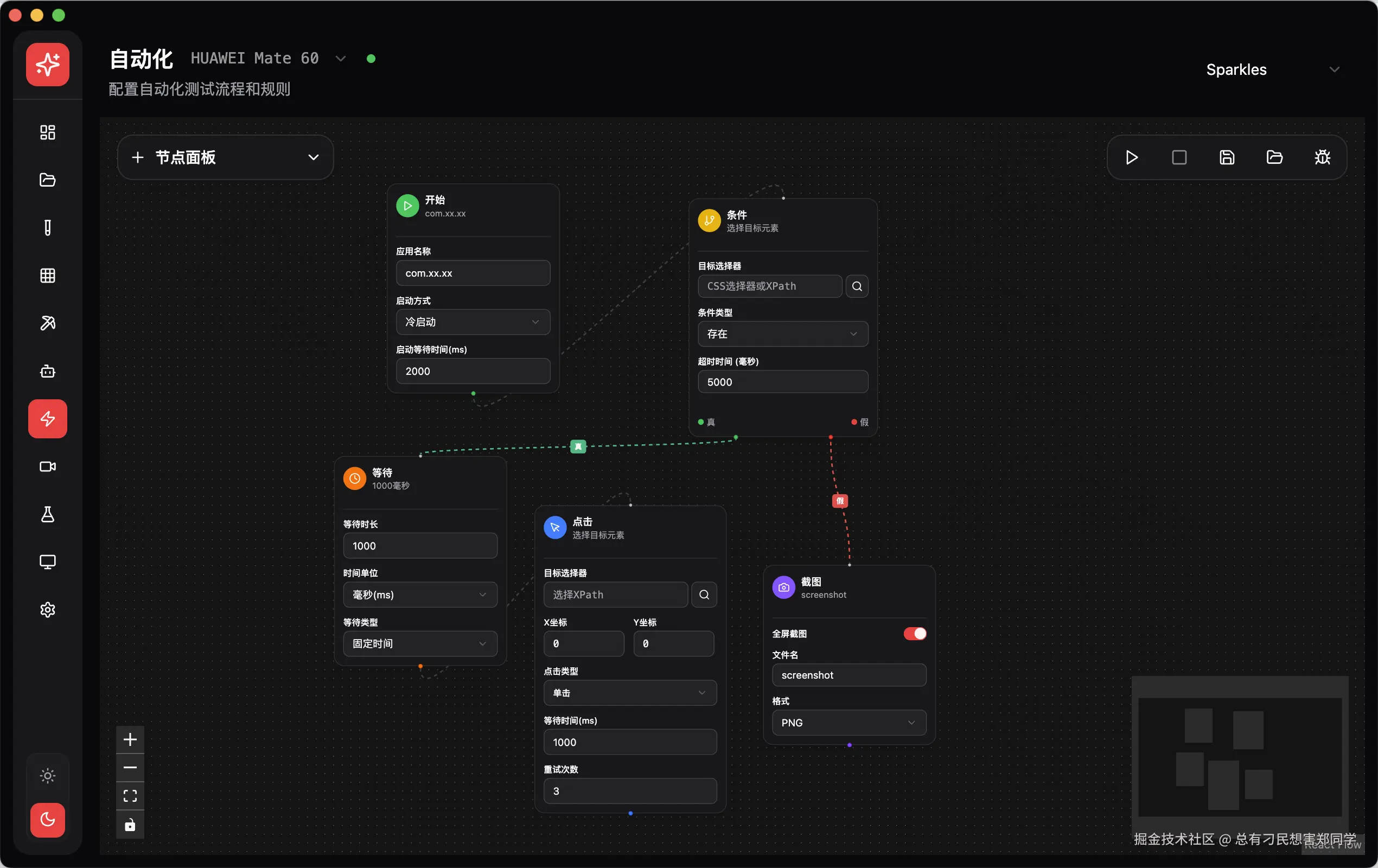
Task: Click the canvas lock toggle icon
Action: point(130,825)
